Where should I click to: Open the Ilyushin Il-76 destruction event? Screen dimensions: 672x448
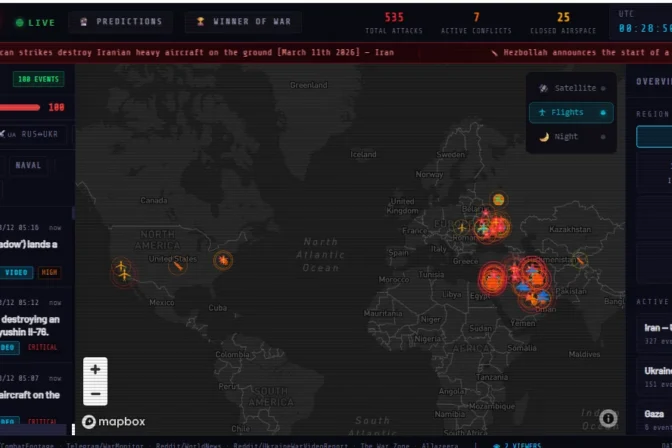coord(36,326)
